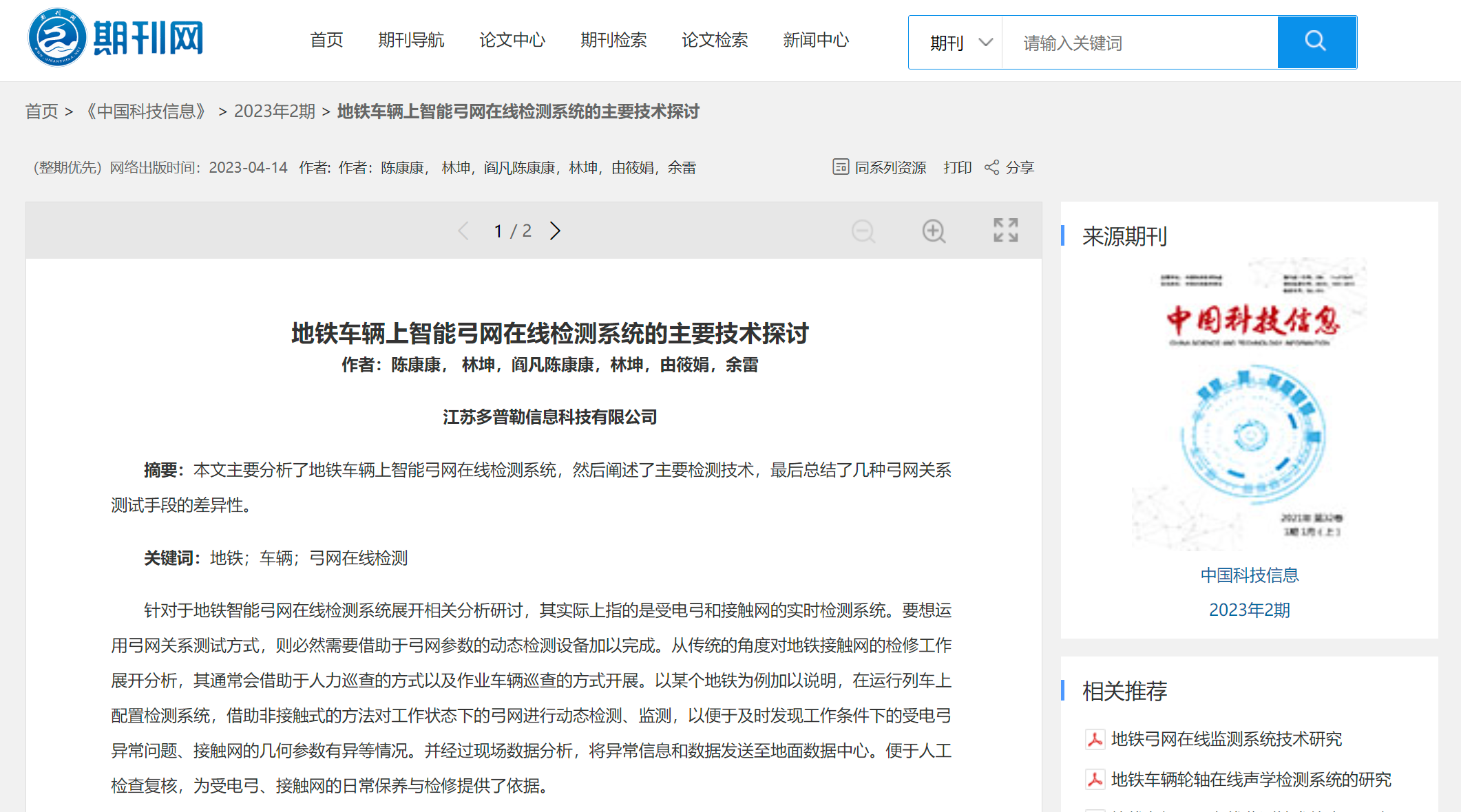1461x812 pixels.
Task: Go to next page arrow in viewer
Action: point(556,231)
